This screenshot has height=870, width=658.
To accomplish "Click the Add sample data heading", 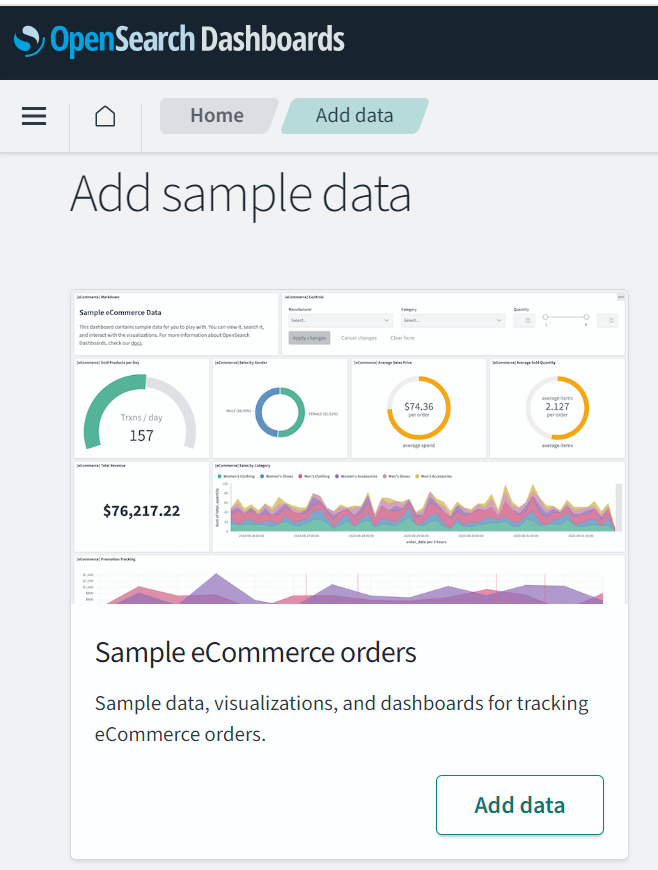I will pos(241,194).
